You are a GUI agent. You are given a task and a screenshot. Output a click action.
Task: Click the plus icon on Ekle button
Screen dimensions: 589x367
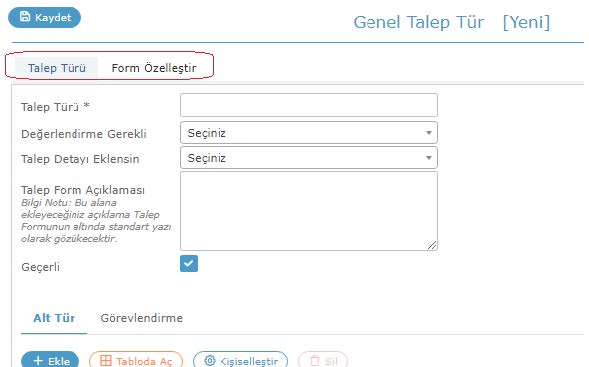[x=38, y=361]
